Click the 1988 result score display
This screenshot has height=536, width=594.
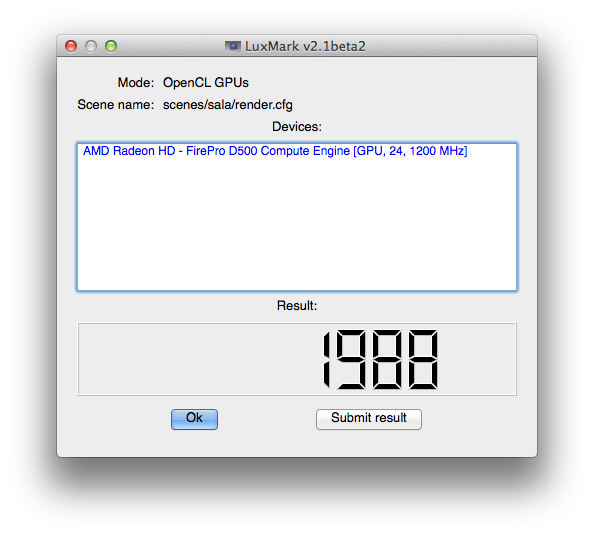pos(297,359)
